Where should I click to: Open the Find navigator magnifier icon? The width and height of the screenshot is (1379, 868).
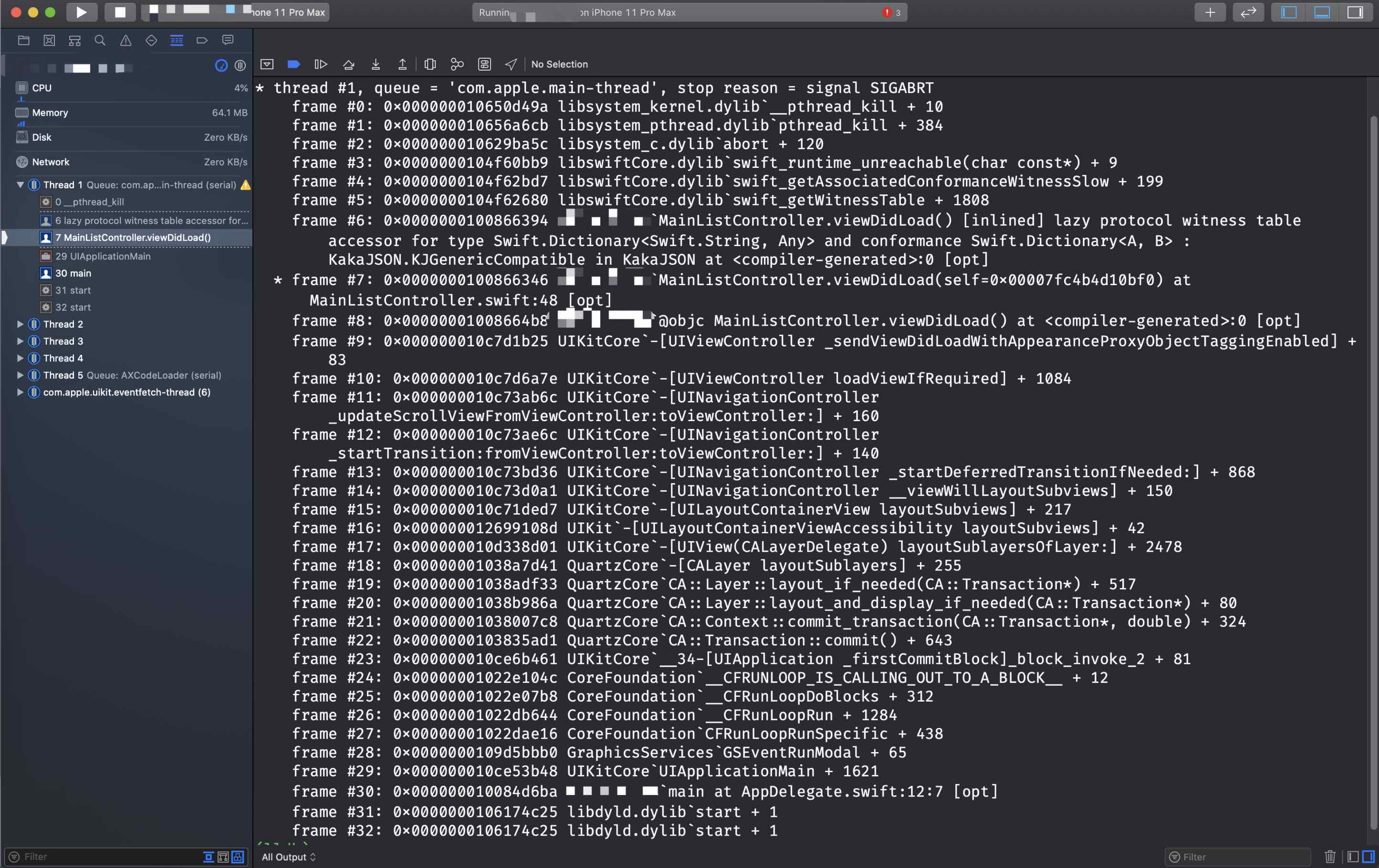tap(100, 40)
